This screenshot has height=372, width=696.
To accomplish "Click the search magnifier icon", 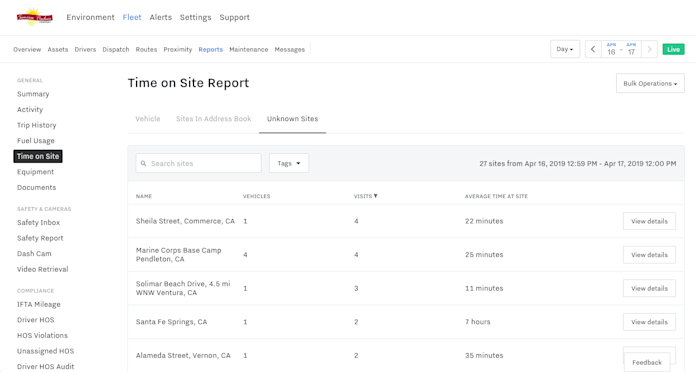I will click(143, 163).
